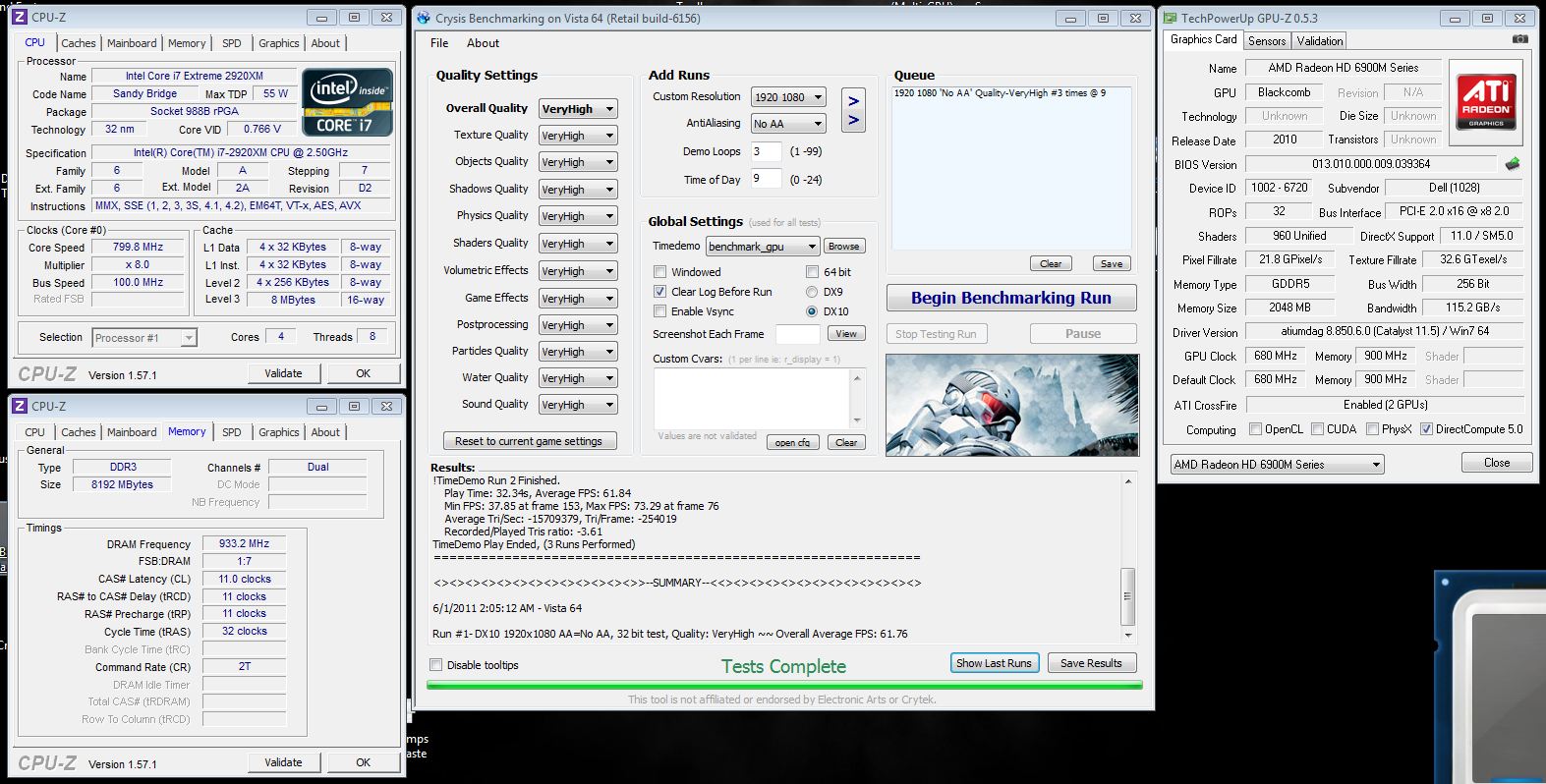Switch to Sensors tab in GPU-Z
This screenshot has height=784, width=1546.
tap(1267, 41)
